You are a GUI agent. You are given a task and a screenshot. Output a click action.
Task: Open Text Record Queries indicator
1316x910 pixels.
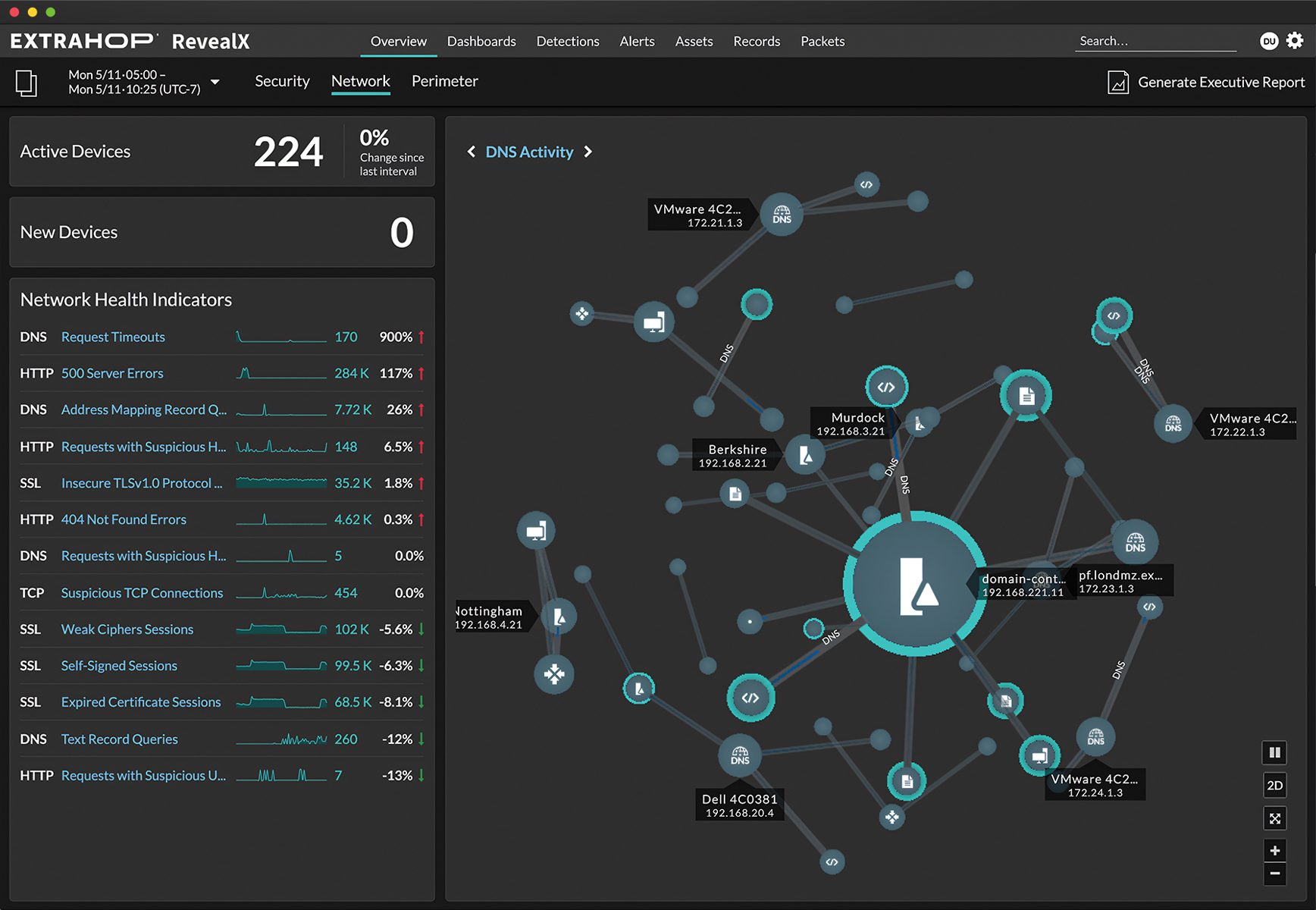(x=120, y=739)
